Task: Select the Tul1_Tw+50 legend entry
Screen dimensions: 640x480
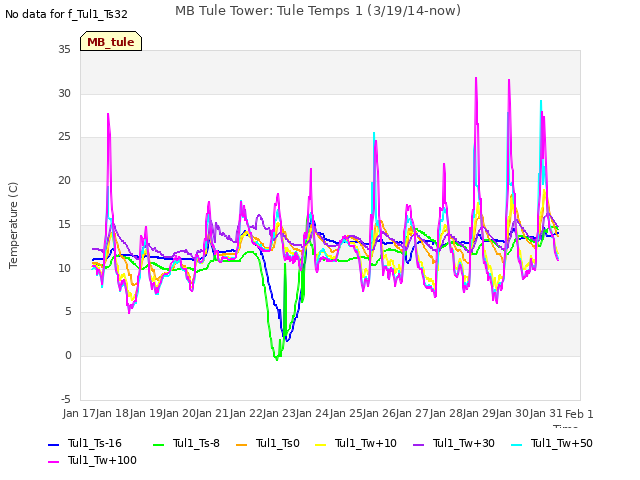Action: [x=552, y=443]
